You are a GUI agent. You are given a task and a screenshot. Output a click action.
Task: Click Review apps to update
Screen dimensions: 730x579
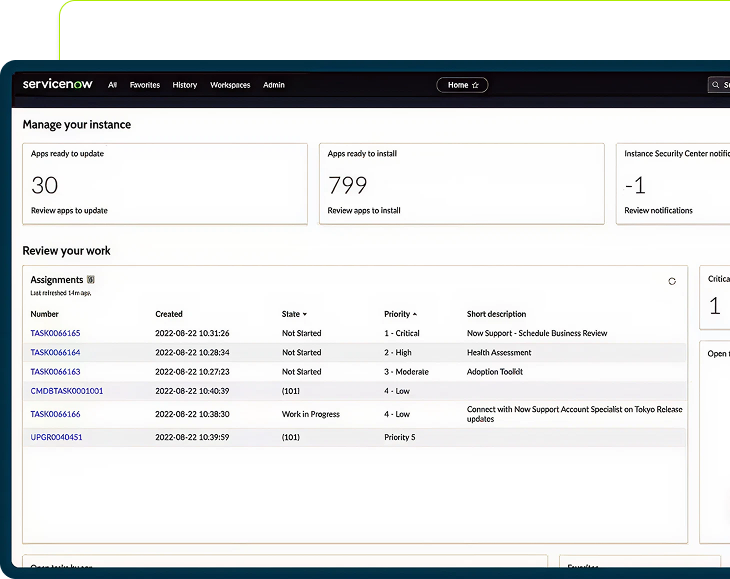(x=69, y=211)
